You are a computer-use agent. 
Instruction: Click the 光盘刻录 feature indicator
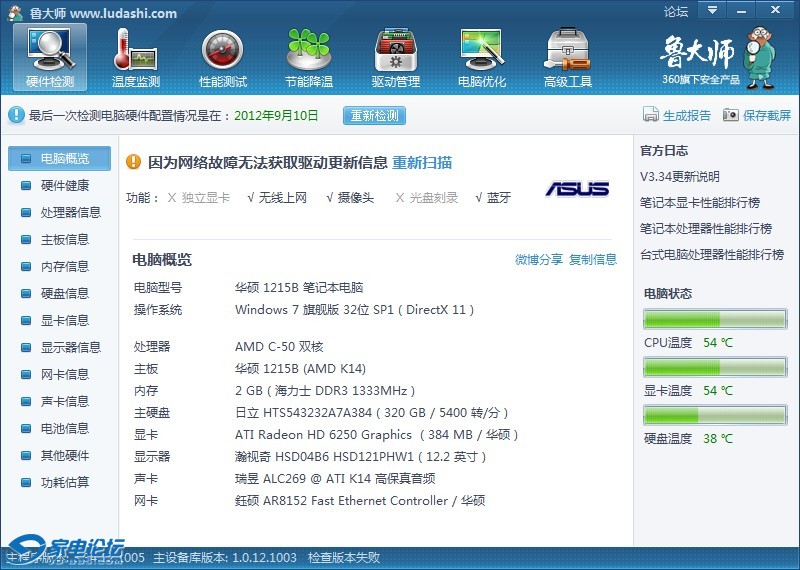coord(427,198)
